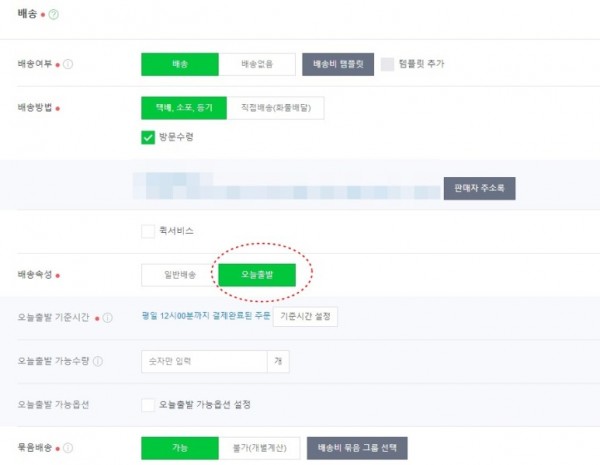Click the info icon next to 오늘출발 기준시간
The width and height of the screenshot is (600, 465).
click(108, 318)
